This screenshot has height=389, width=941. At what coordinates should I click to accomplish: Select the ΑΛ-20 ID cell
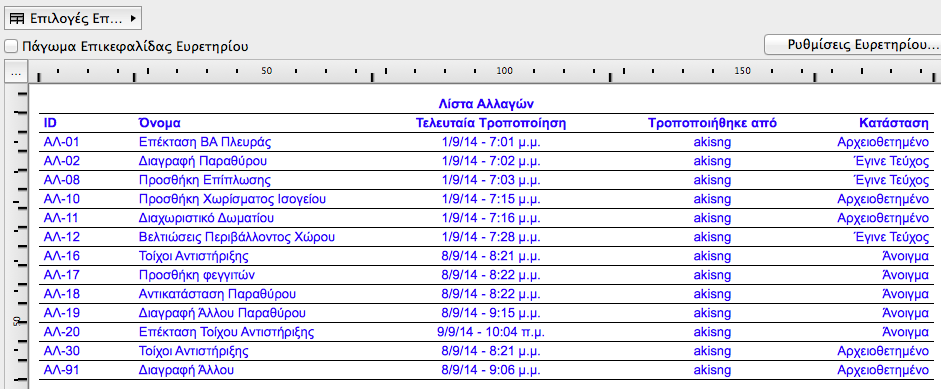[x=62, y=332]
